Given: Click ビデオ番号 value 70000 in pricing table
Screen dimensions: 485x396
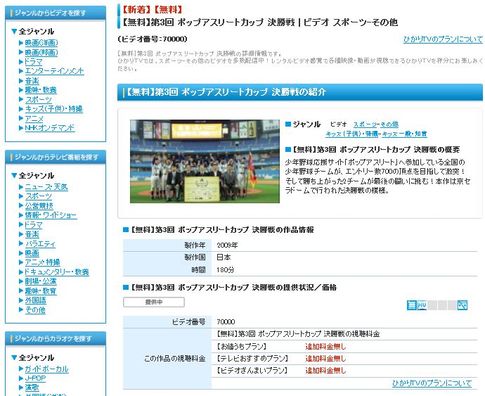Looking at the screenshot, I should pyautogui.click(x=226, y=322).
